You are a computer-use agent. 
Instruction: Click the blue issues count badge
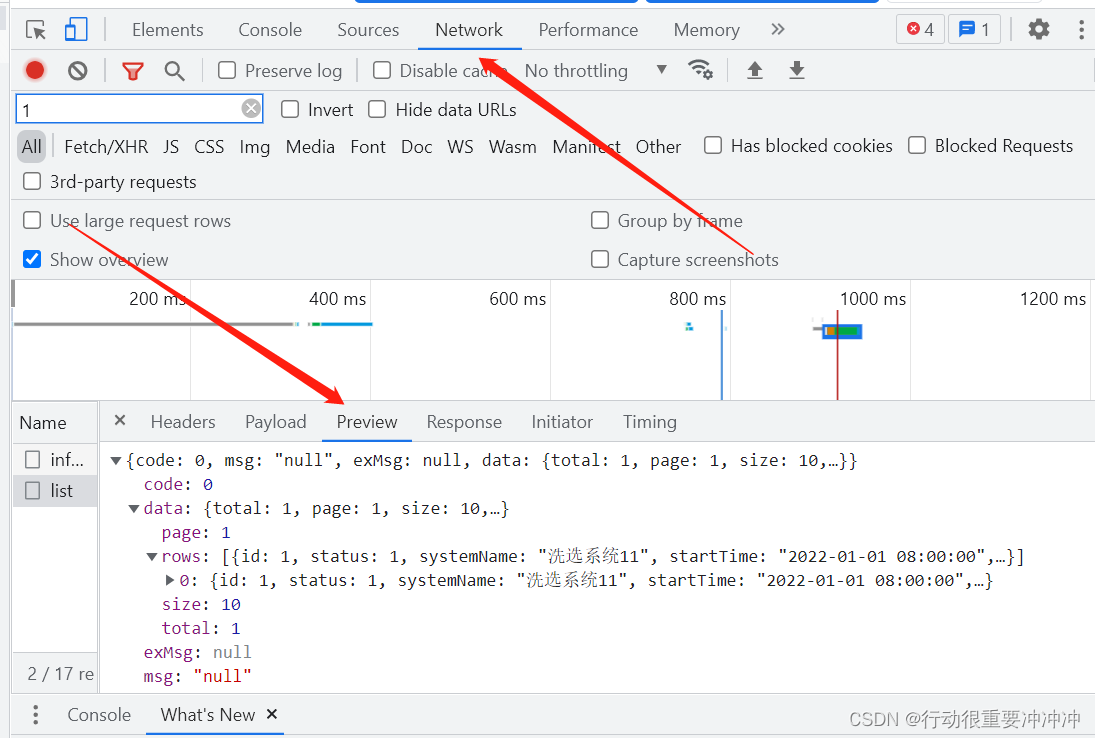974,29
